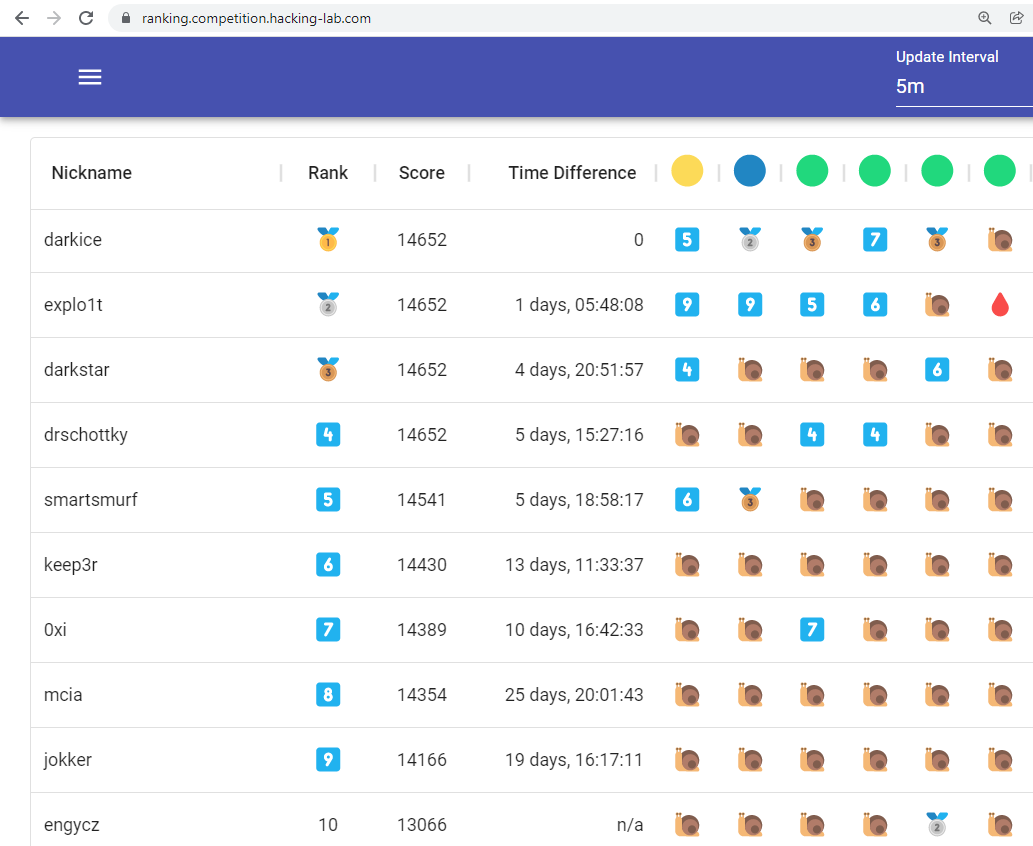Select nickname explo1t
Screen dimensions: 1033x846
pos(73,305)
